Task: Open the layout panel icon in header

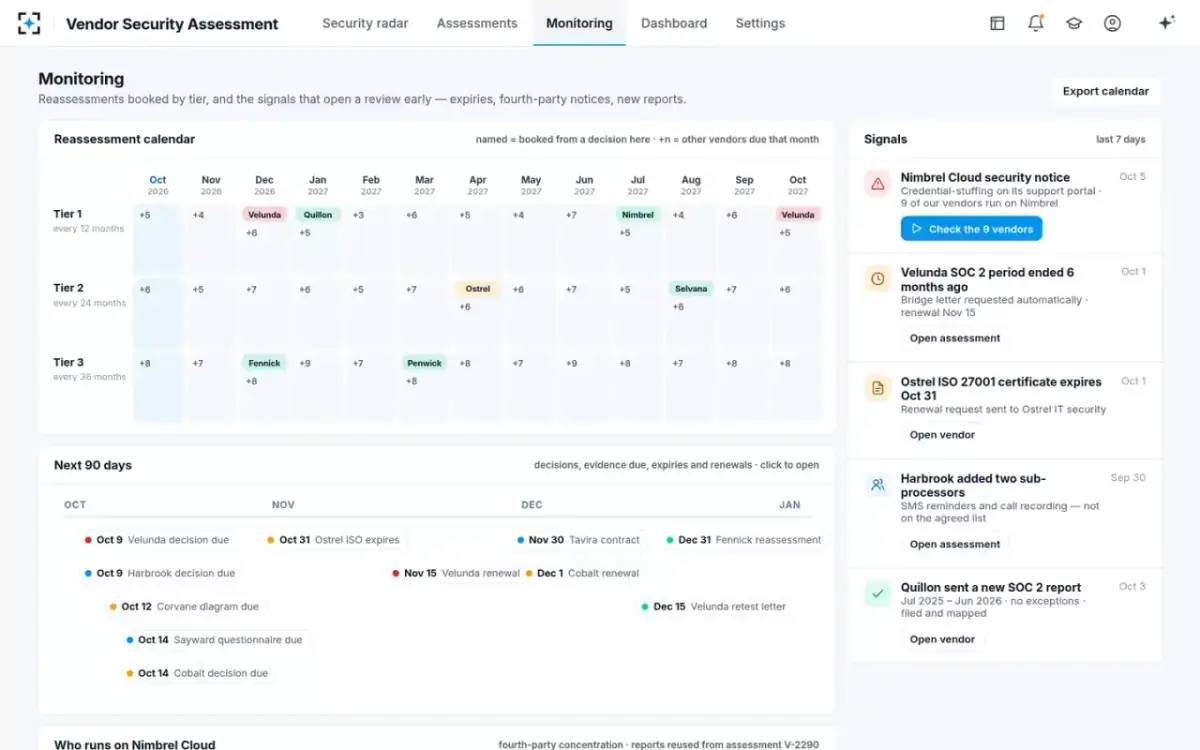Action: click(997, 23)
